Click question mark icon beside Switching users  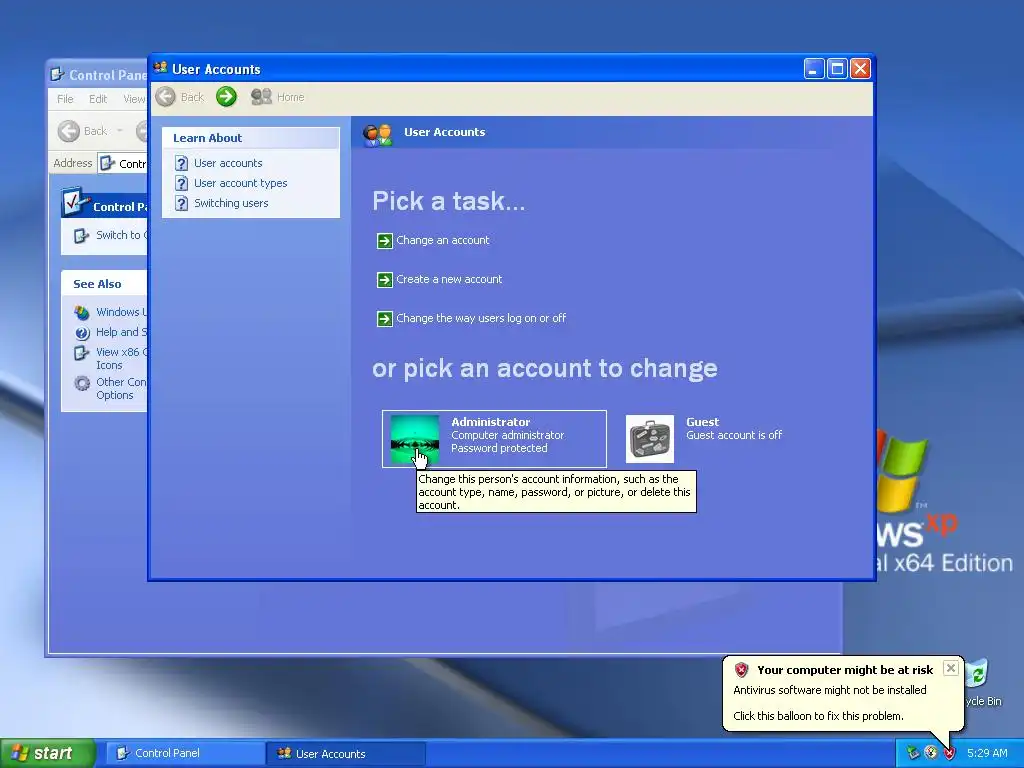182,203
